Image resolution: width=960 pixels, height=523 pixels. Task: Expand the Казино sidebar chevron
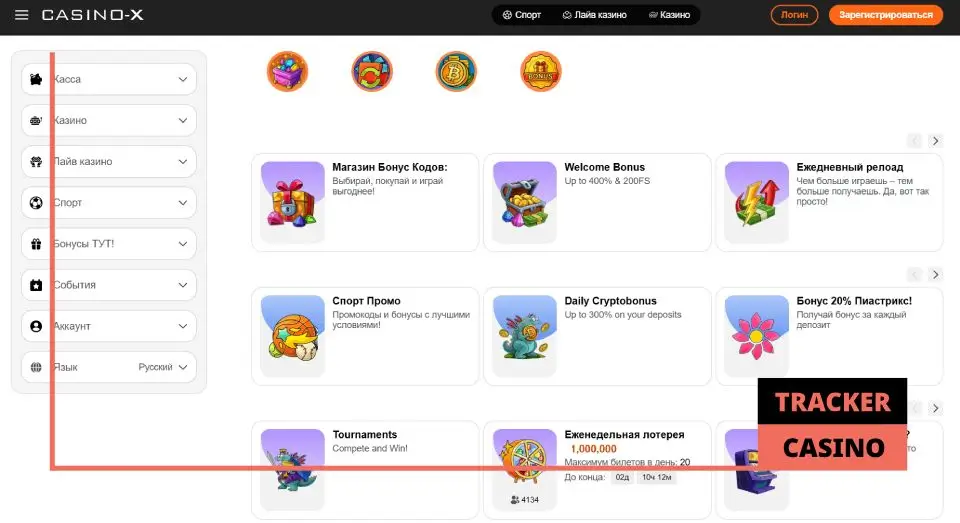coord(182,120)
